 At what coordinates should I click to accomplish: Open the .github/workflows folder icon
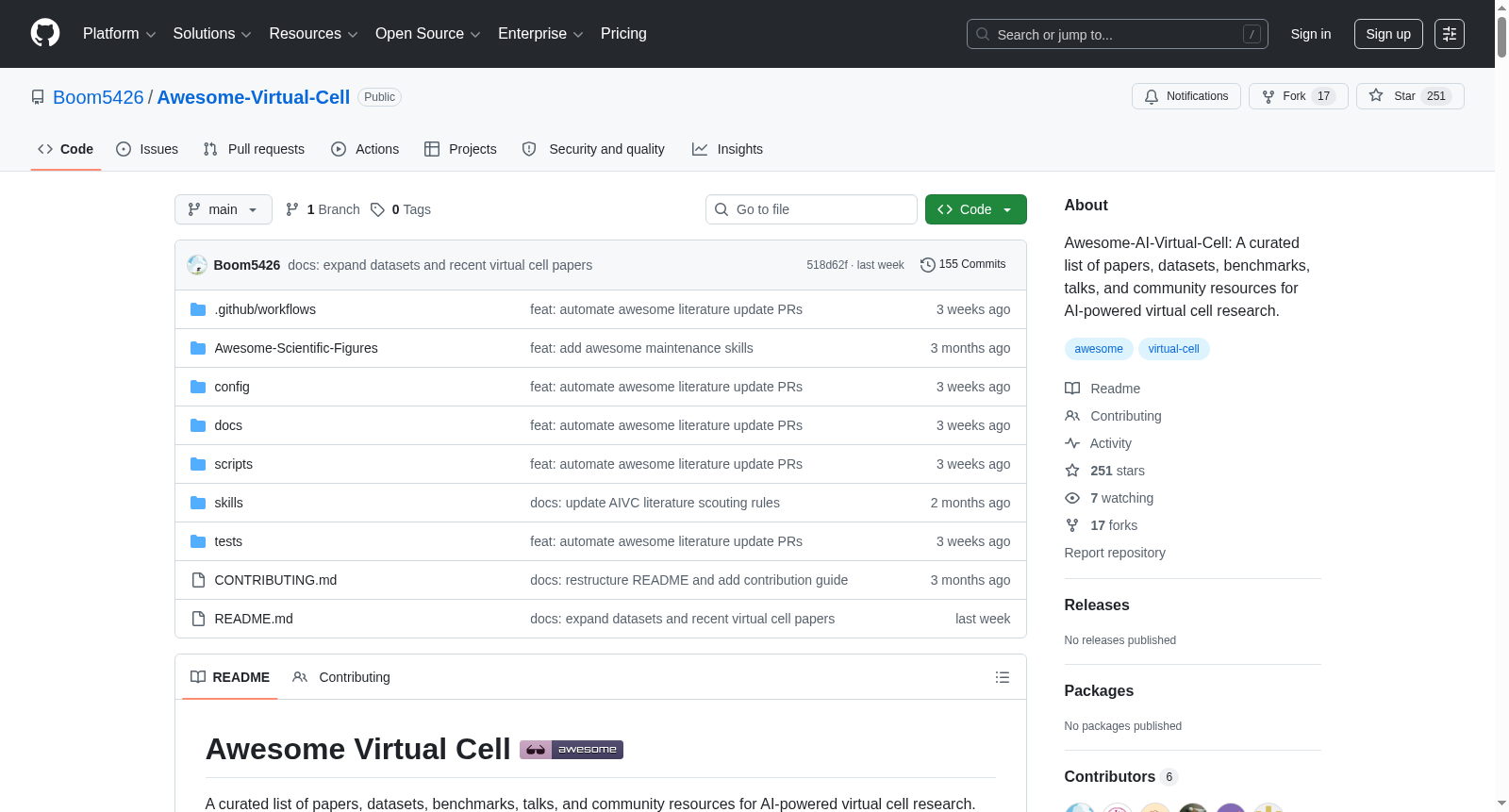click(x=198, y=309)
